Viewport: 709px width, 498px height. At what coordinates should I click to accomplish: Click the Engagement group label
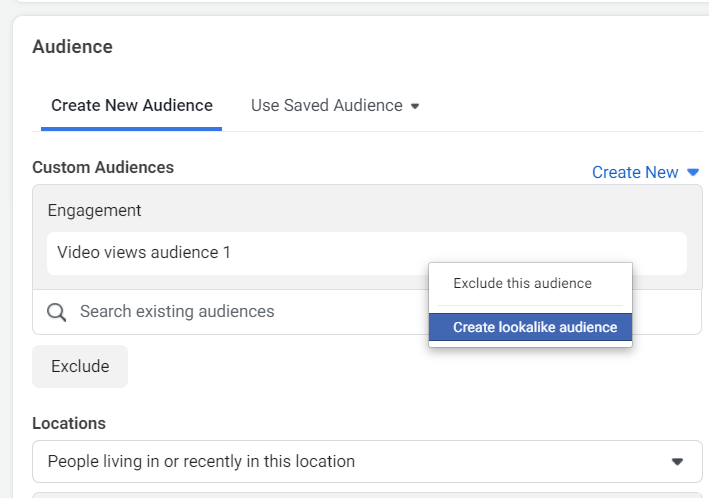tap(95, 210)
